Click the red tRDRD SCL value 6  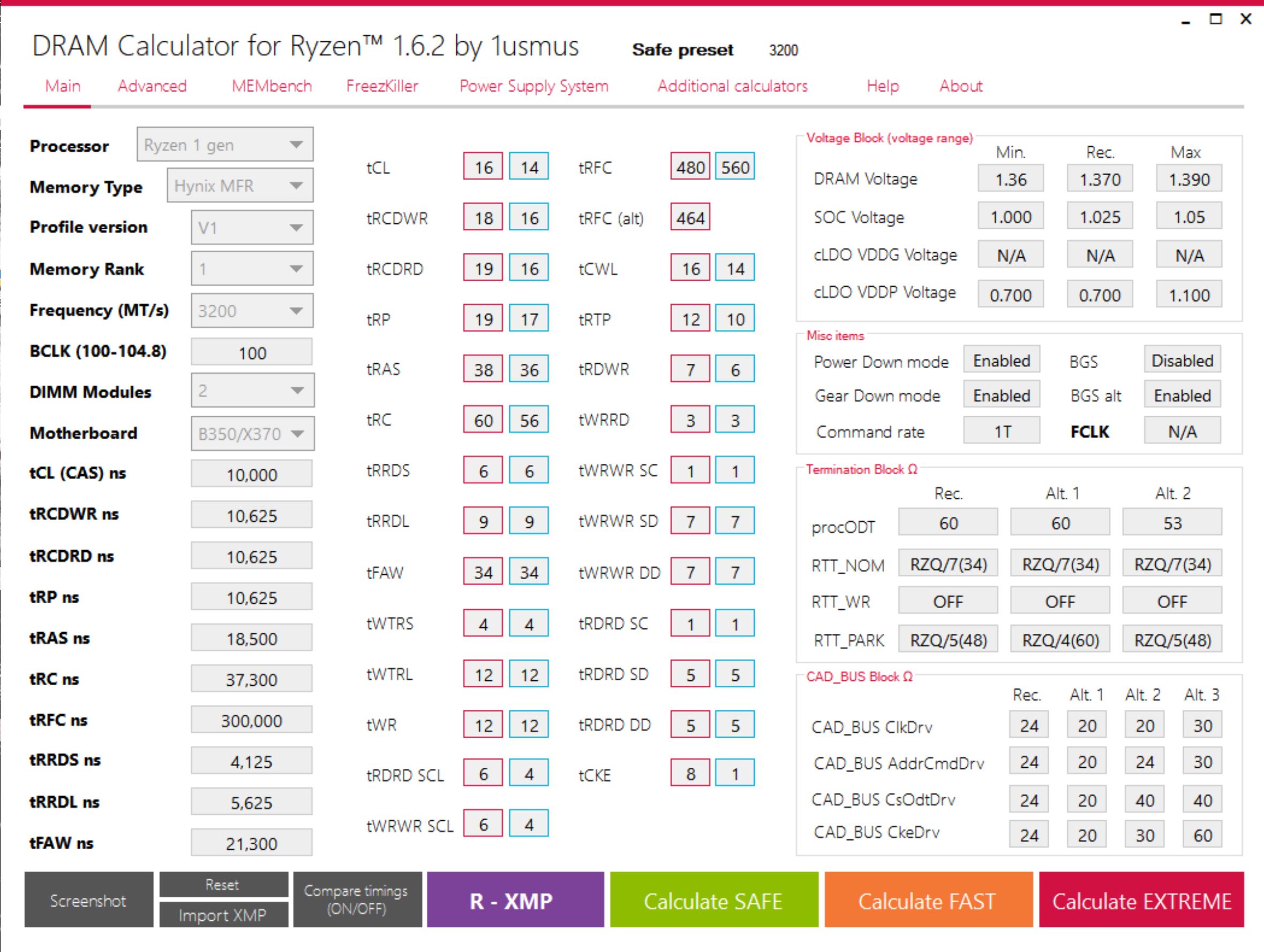483,773
